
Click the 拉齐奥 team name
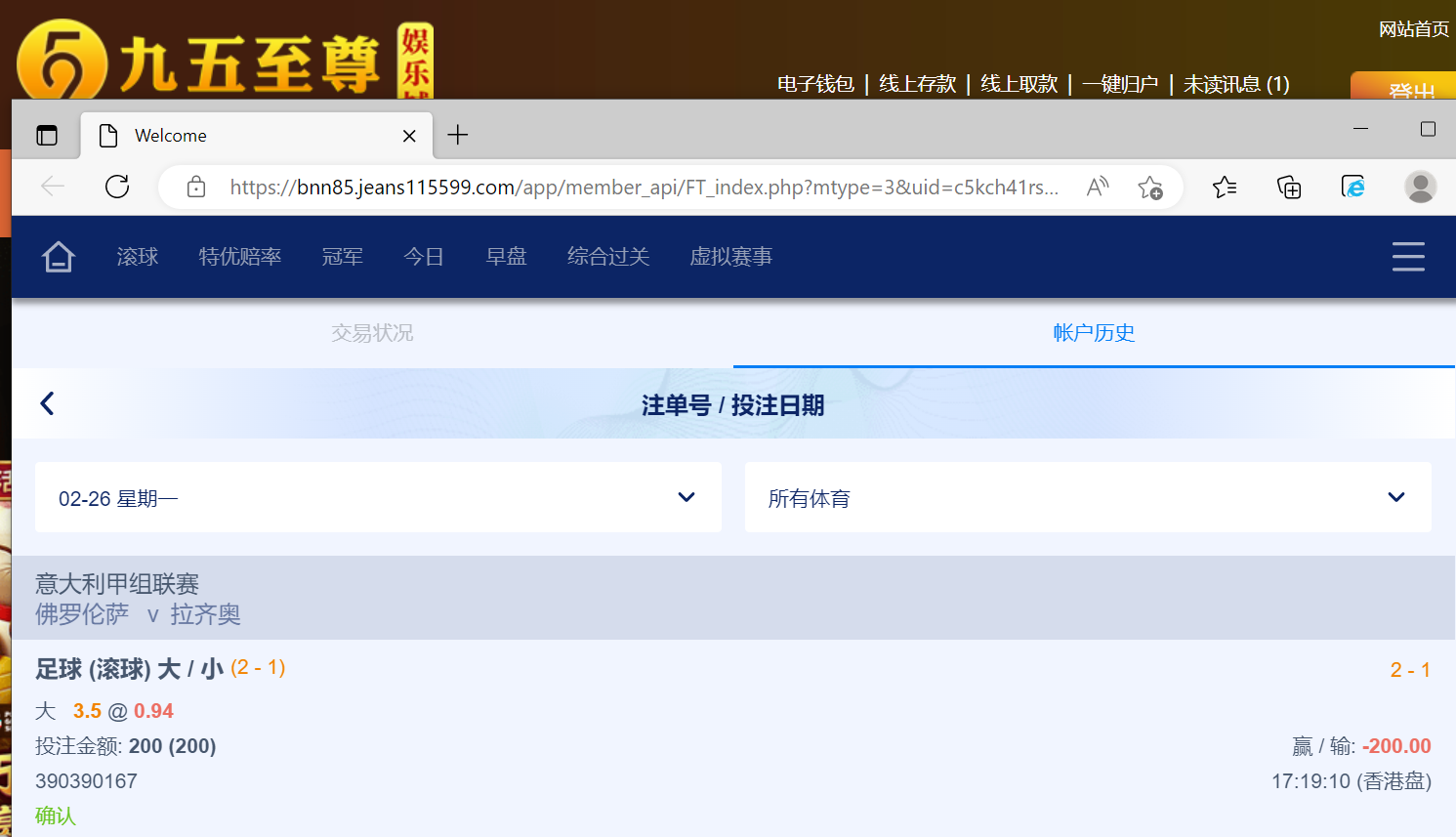click(x=205, y=614)
